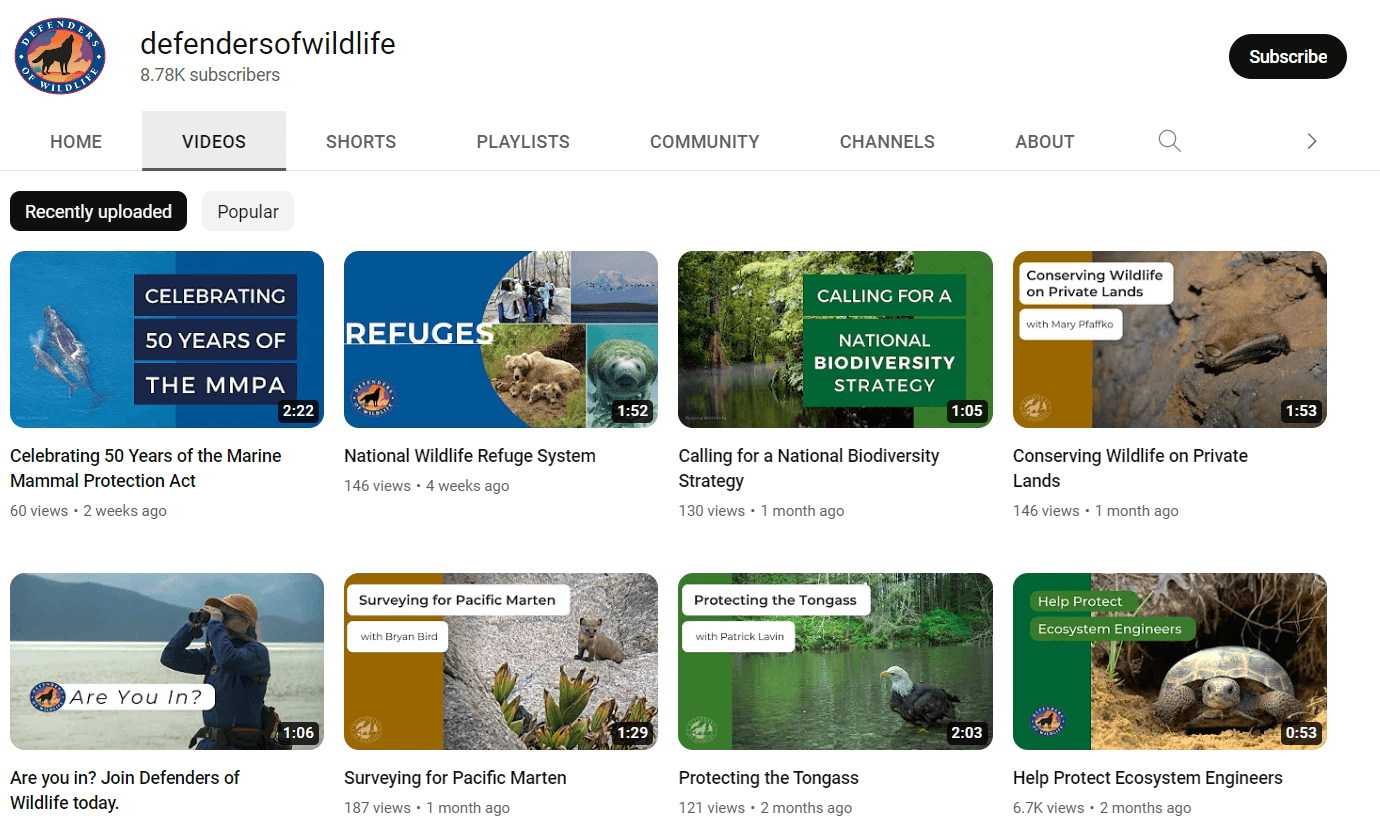The height and width of the screenshot is (826, 1380).
Task: Sort videos by Popular chip
Action: pyautogui.click(x=248, y=211)
